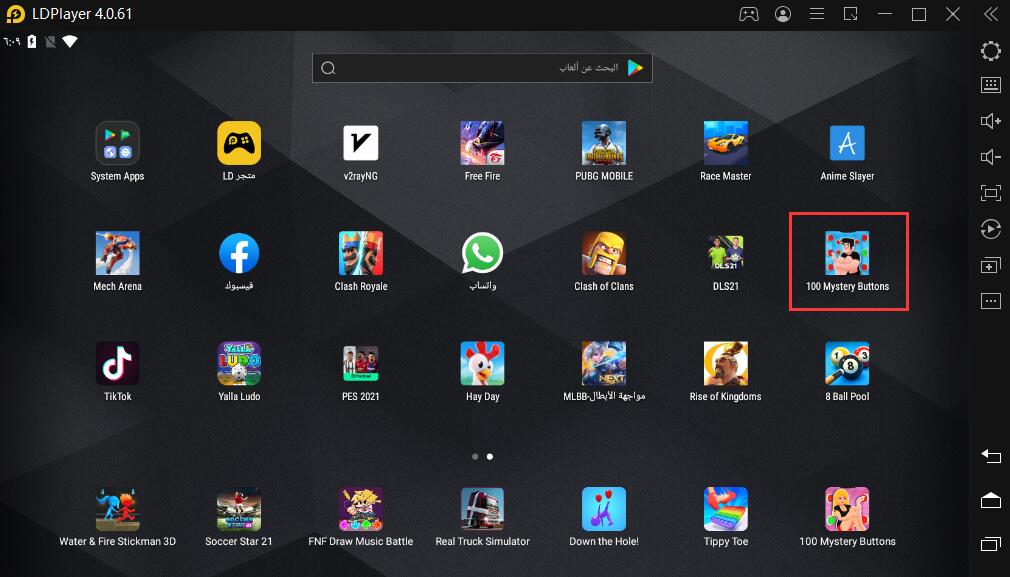Open the DLS21 soccer game
The width and height of the screenshot is (1010, 577).
726,253
